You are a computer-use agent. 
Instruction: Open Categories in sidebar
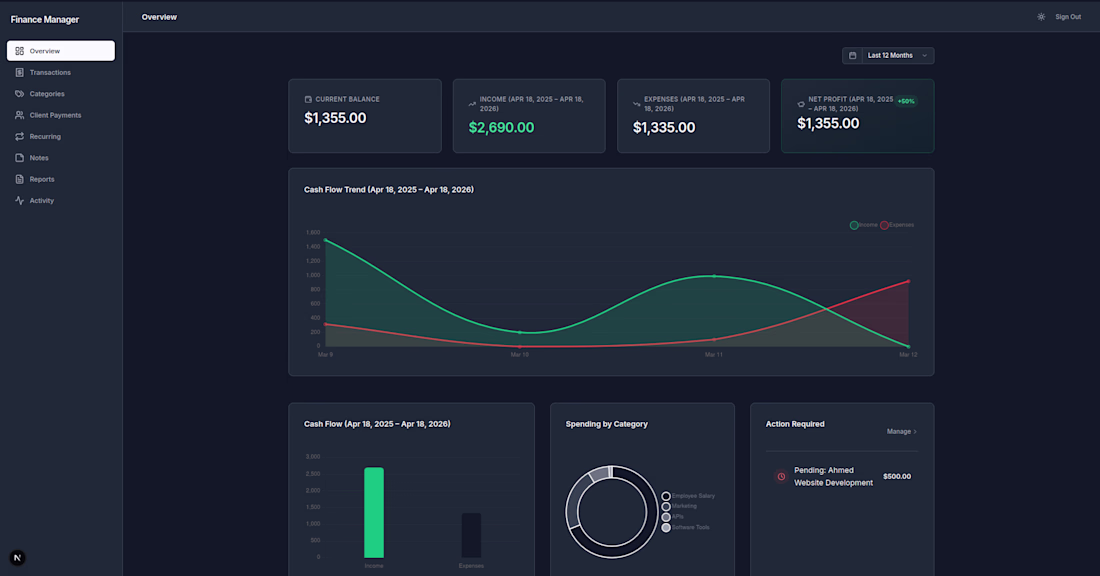(61, 94)
